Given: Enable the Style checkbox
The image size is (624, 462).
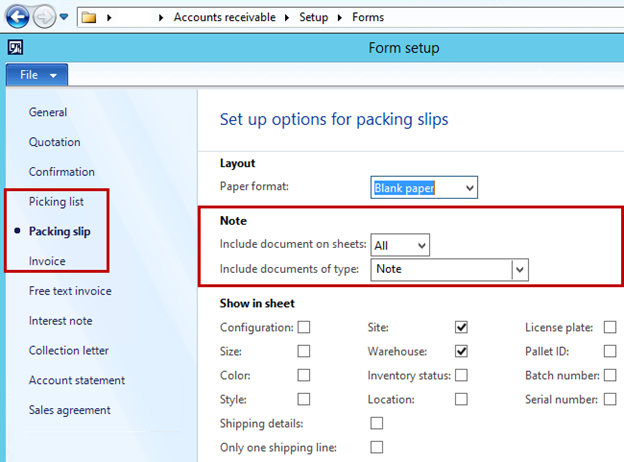Looking at the screenshot, I should pyautogui.click(x=304, y=399).
